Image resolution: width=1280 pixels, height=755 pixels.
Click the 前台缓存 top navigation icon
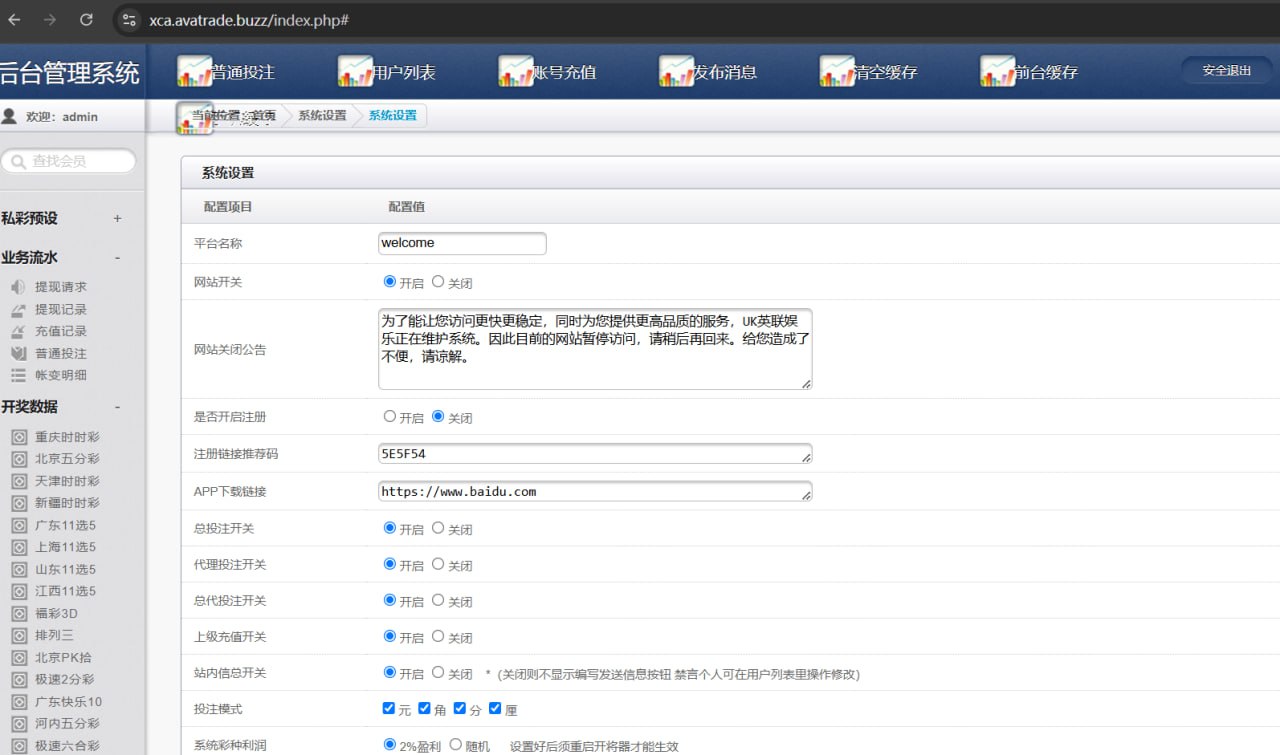[x=997, y=71]
